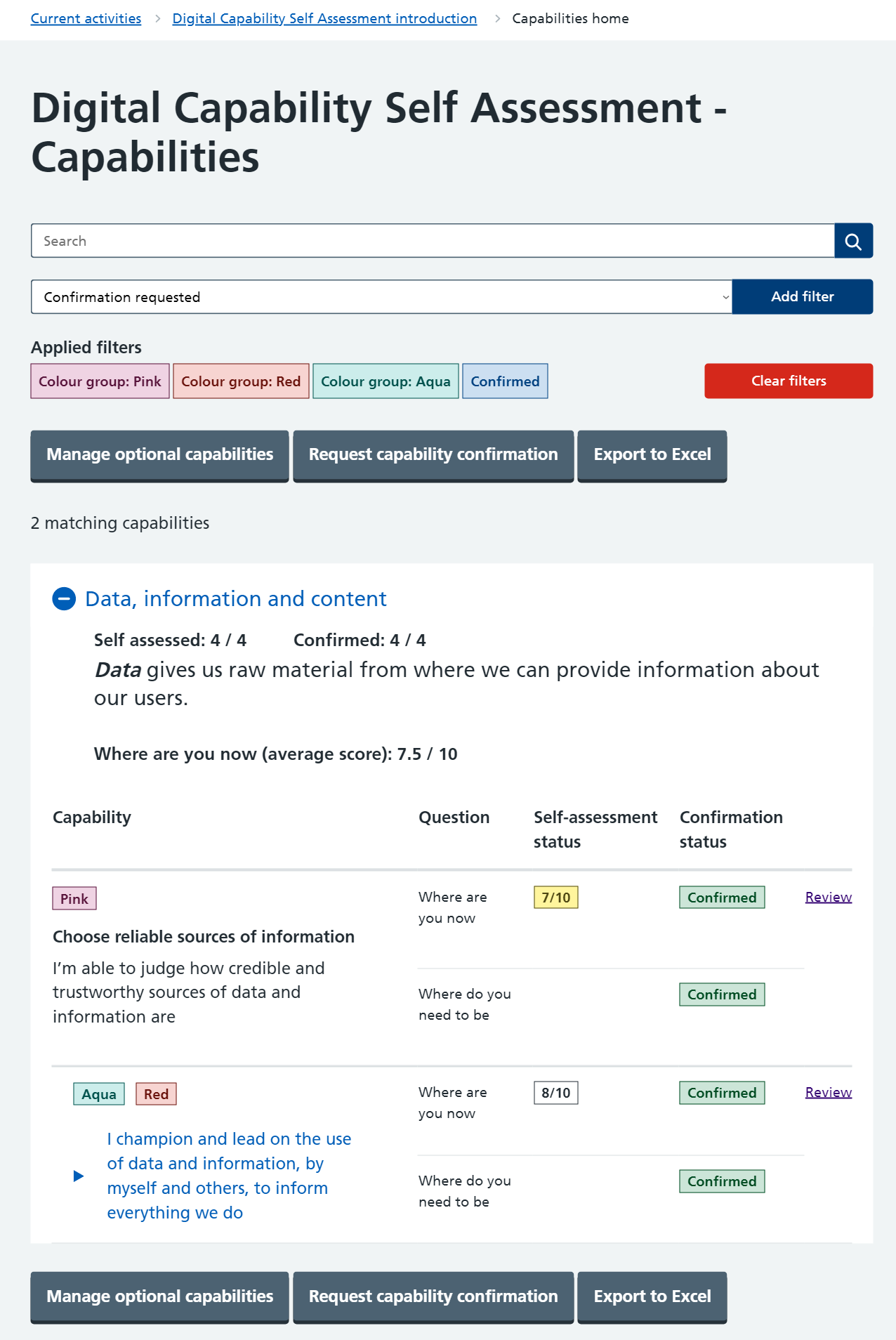The height and width of the screenshot is (1340, 896).
Task: Click the Applied filters heading
Action: (86, 348)
